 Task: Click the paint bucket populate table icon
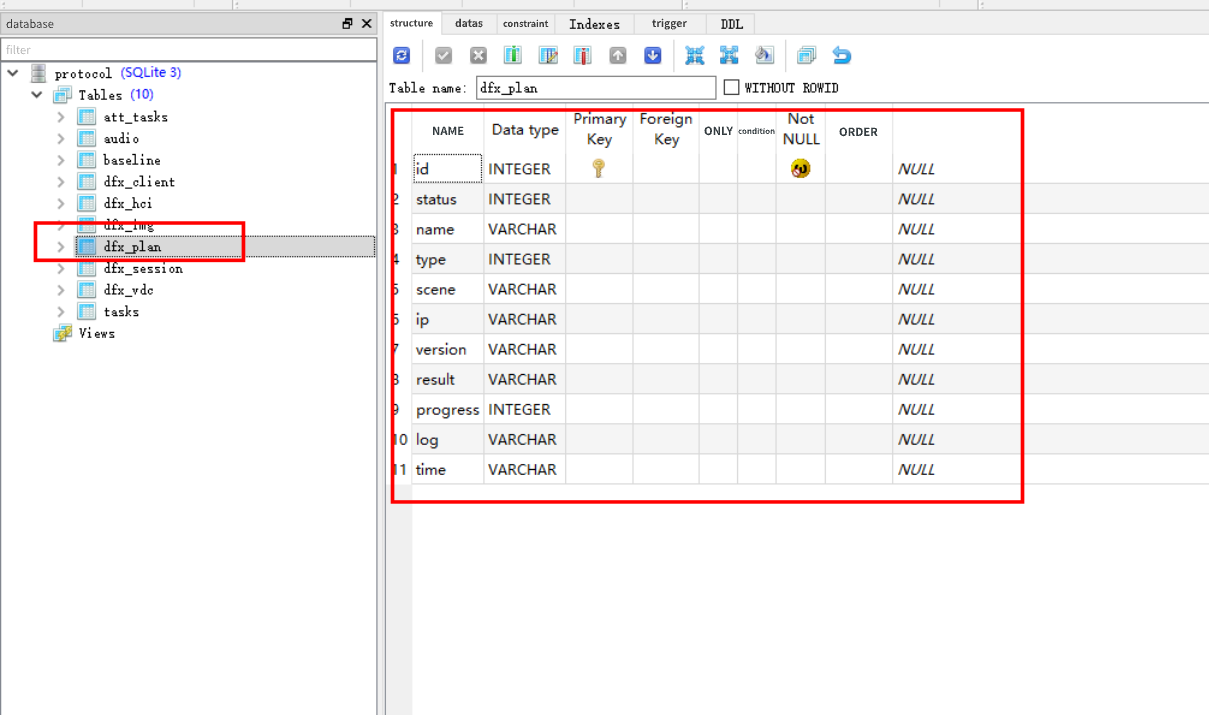[x=764, y=56]
